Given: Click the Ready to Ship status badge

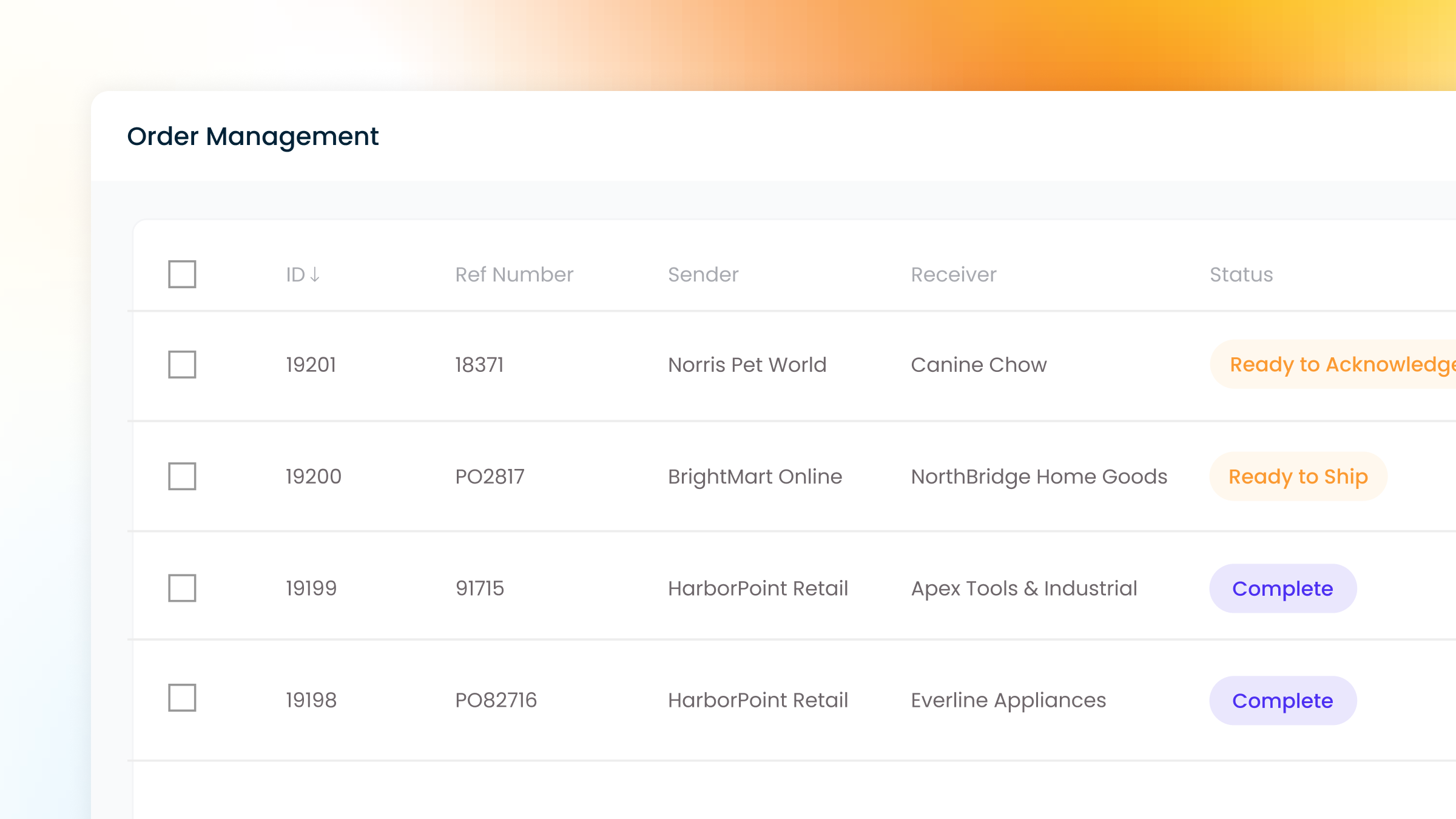Looking at the screenshot, I should click(x=1298, y=477).
